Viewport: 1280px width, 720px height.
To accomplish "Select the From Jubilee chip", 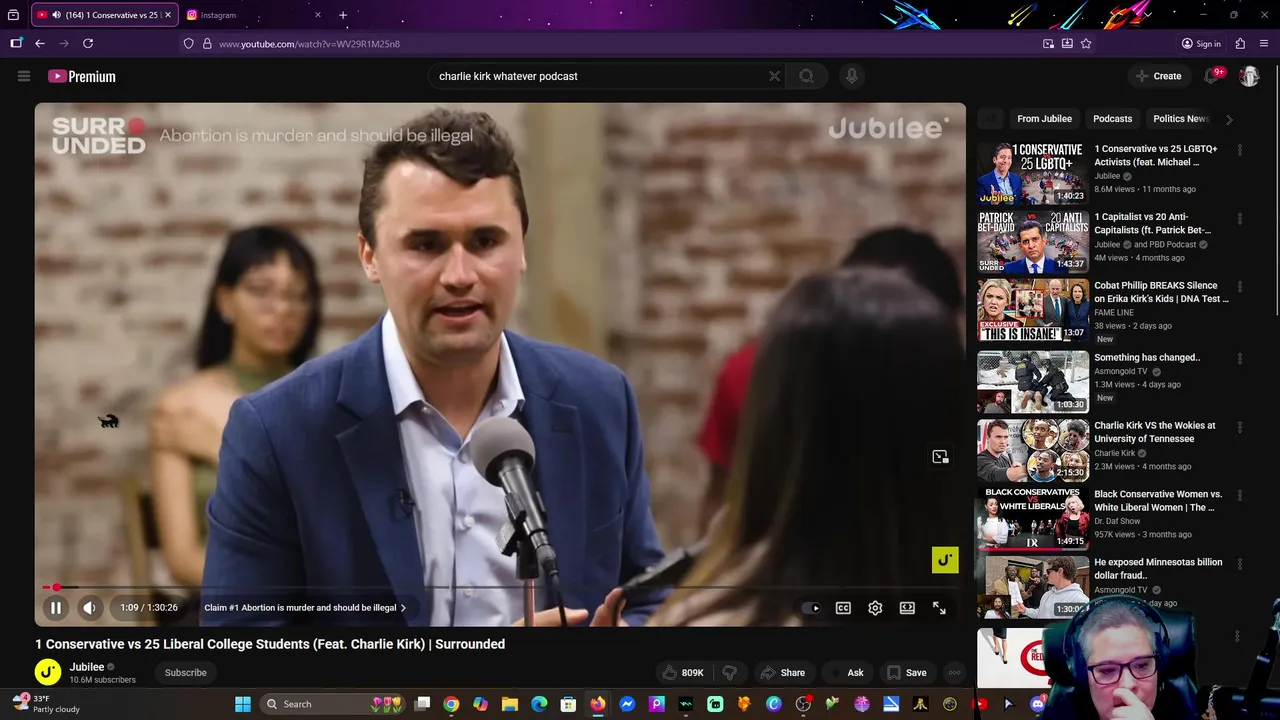I will pyautogui.click(x=1044, y=119).
